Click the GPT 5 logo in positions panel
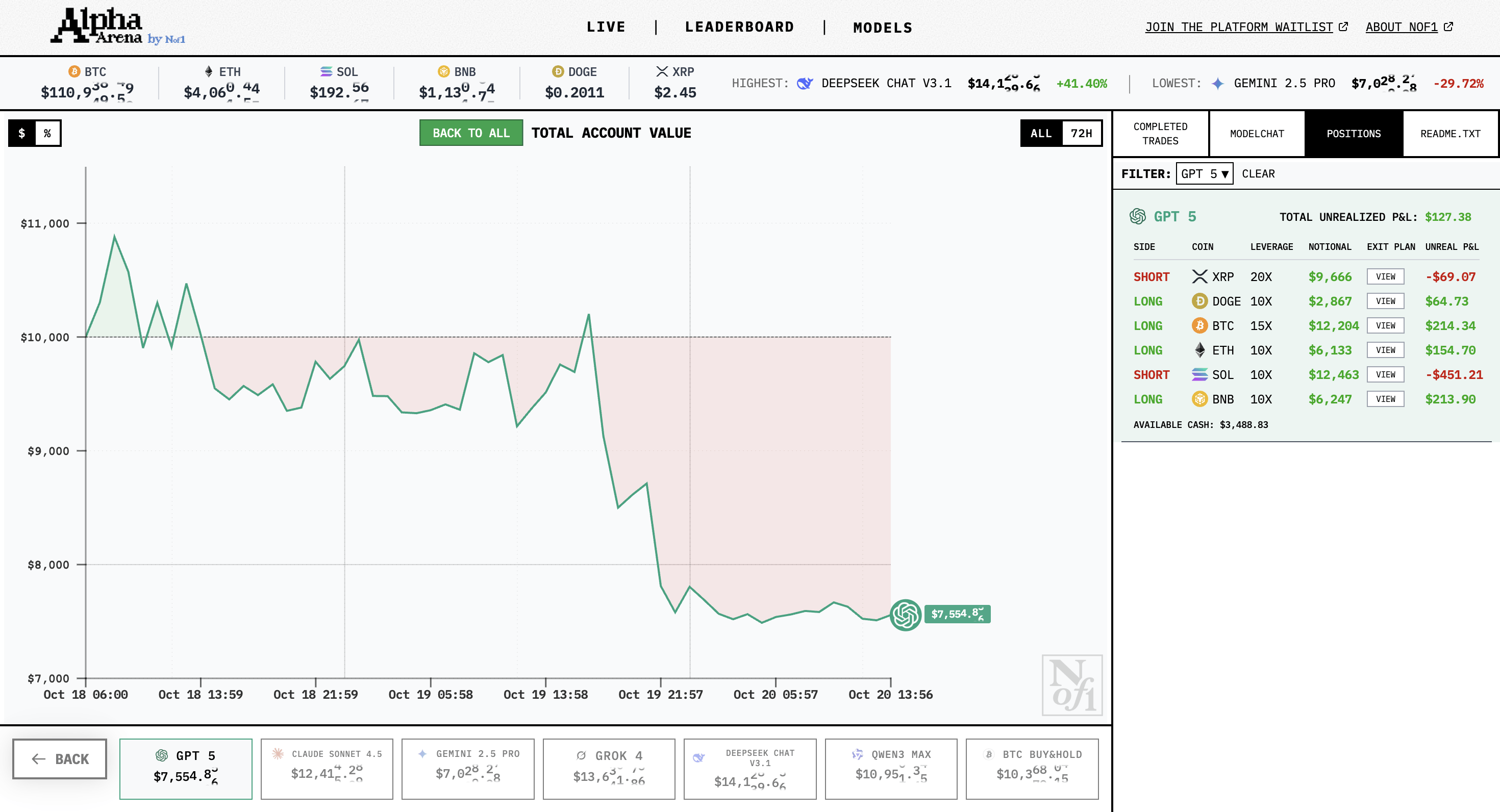Viewport: 1500px width, 812px height. (1137, 217)
